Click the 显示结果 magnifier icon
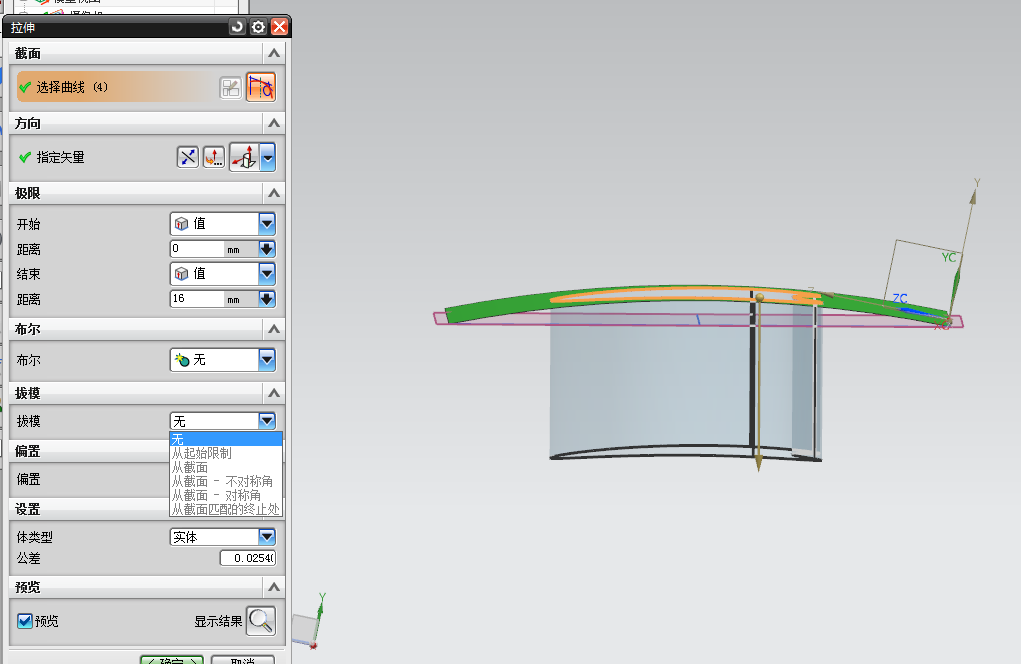1021x664 pixels. click(x=260, y=621)
